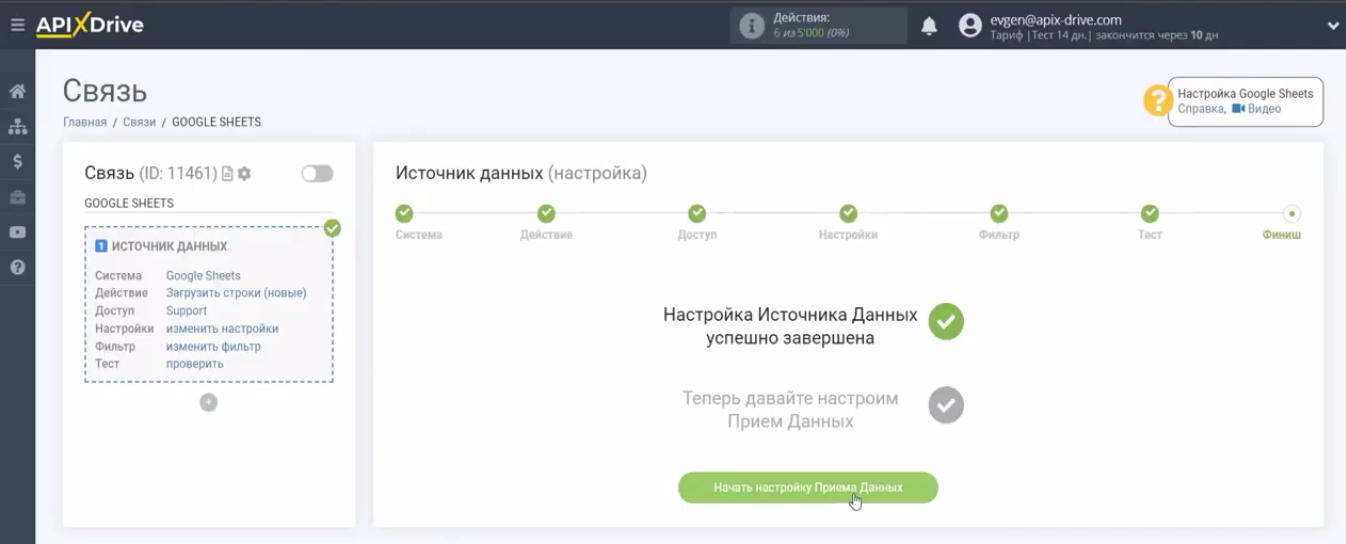Viewport: 1346px width, 544px height.
Task: Click the ИСТОЧНИК ДАННЫХ block header
Action: coord(169,246)
